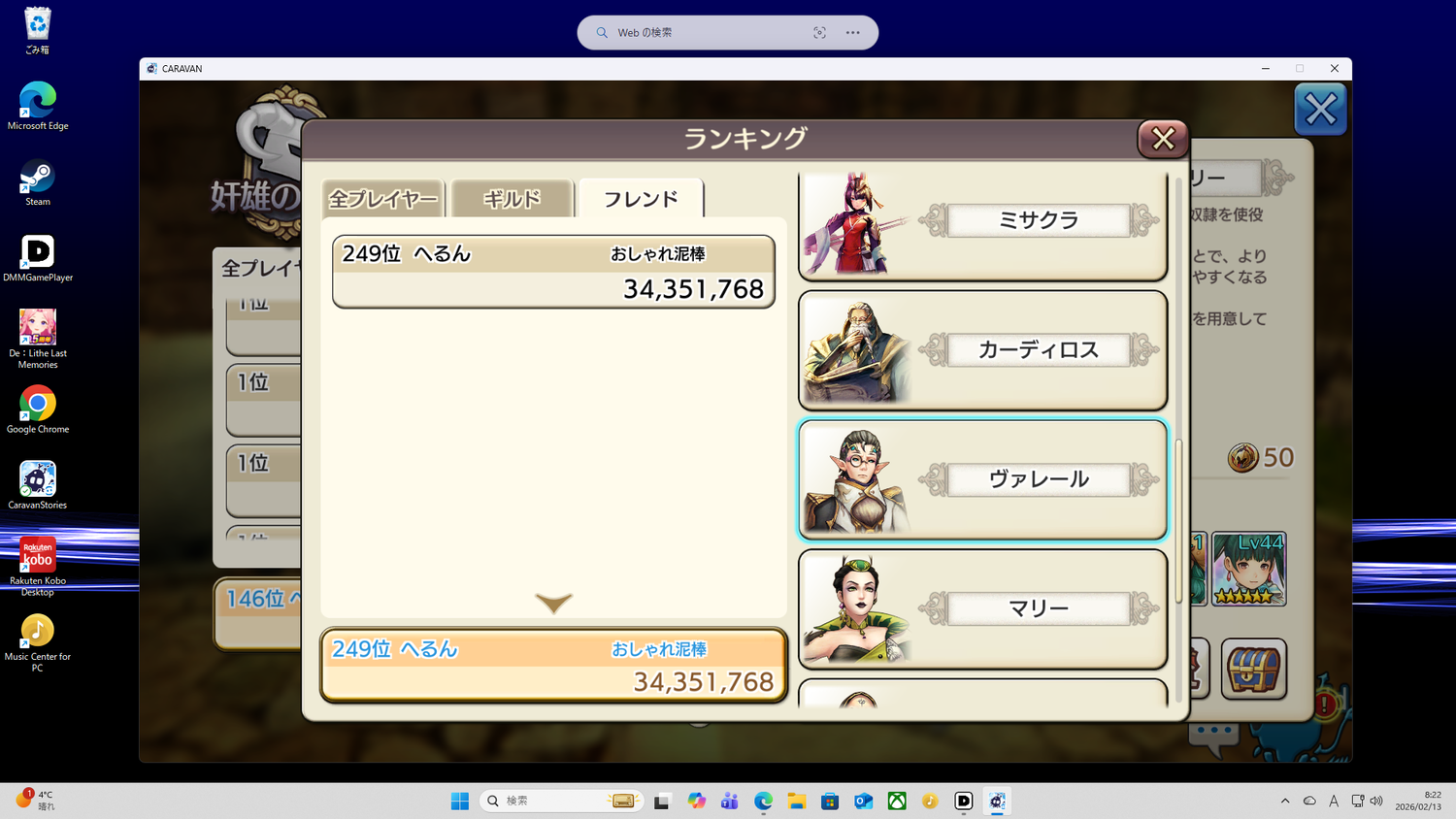Open the chat speech bubble icon
Viewport: 1456px width, 819px height.
[x=1213, y=736]
